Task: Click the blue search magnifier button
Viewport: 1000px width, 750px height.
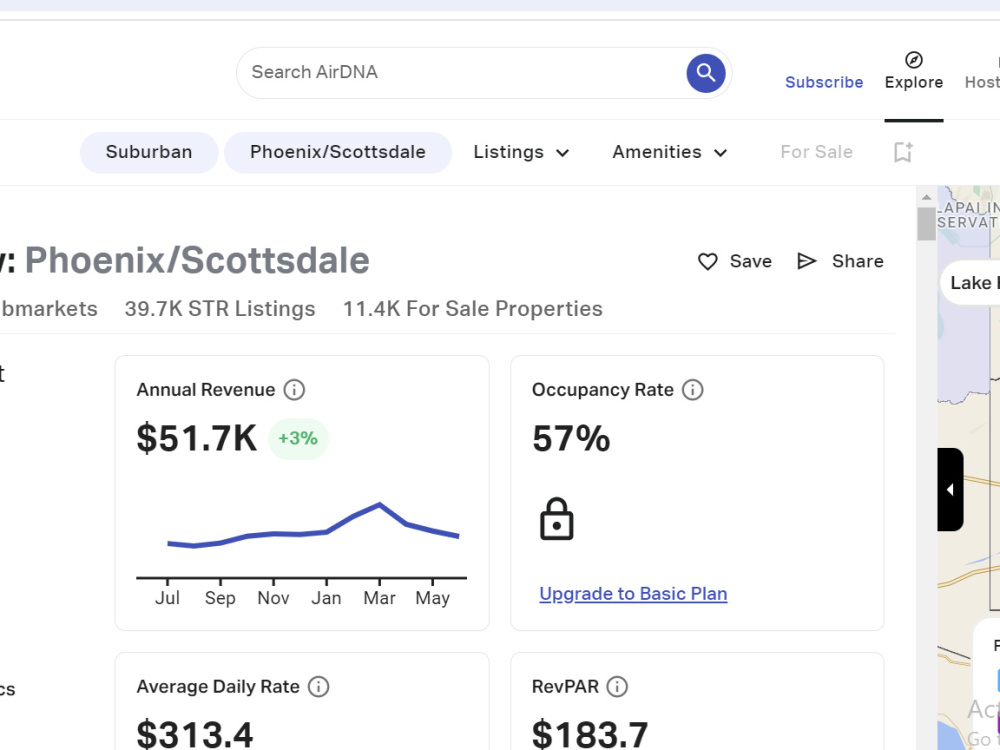Action: (705, 73)
